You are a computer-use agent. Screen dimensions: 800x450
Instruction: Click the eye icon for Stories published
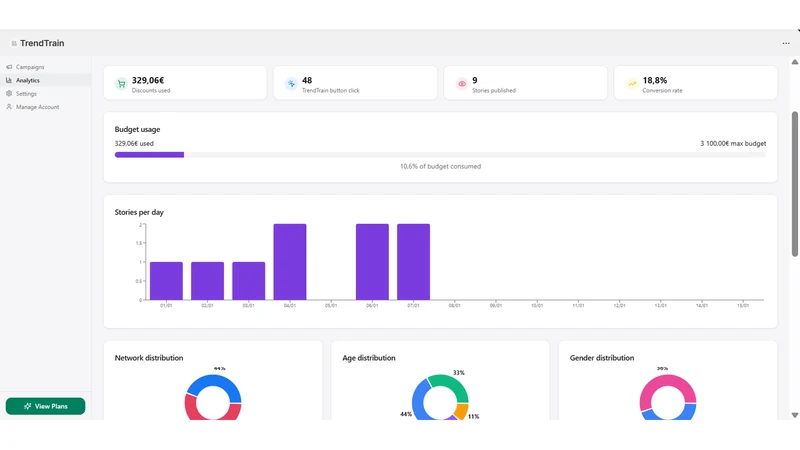tap(462, 84)
